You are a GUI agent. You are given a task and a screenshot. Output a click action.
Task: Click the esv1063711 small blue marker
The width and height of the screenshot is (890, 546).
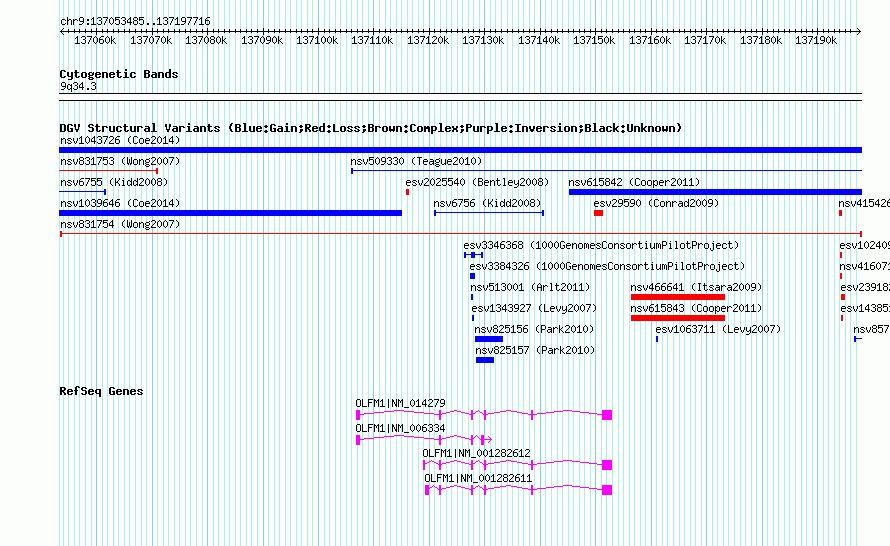657,339
